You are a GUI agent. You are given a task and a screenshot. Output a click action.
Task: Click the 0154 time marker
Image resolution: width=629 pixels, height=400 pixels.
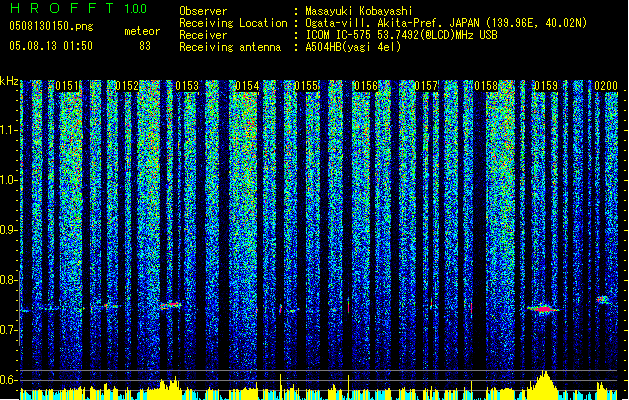(x=247, y=86)
